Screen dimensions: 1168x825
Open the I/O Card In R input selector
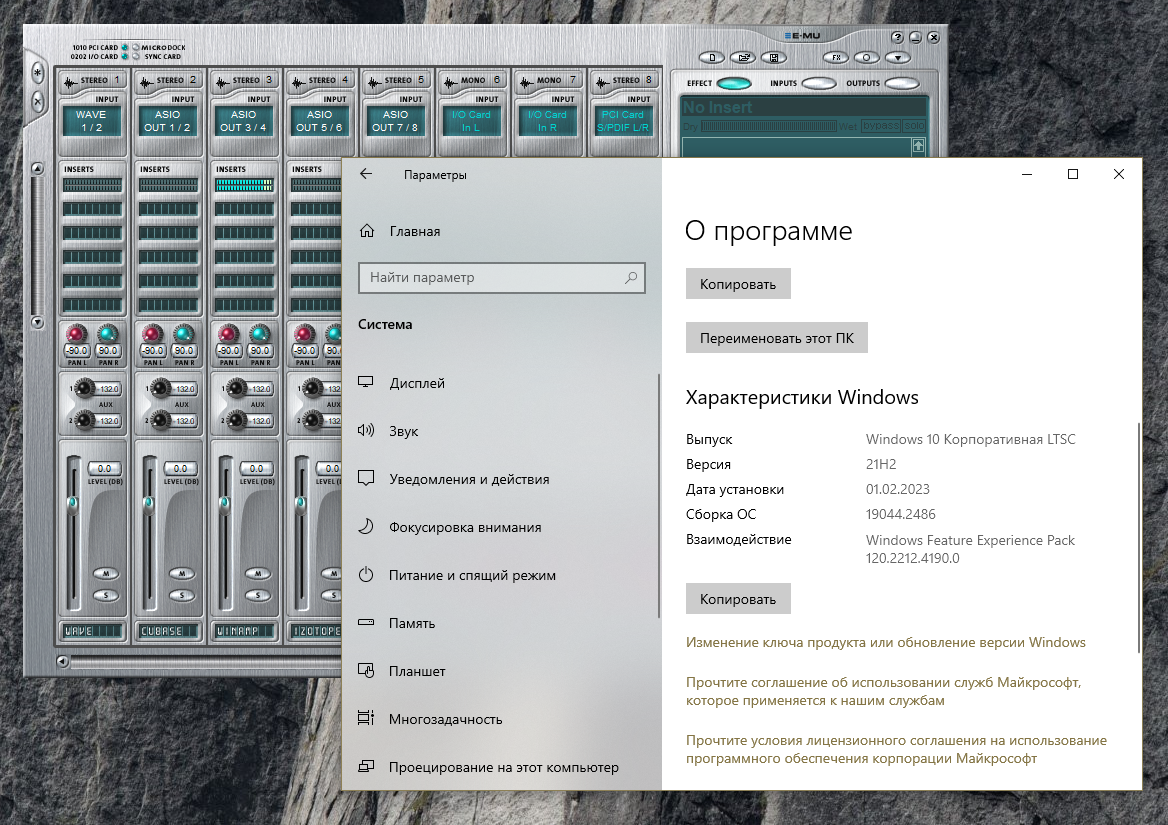[548, 121]
